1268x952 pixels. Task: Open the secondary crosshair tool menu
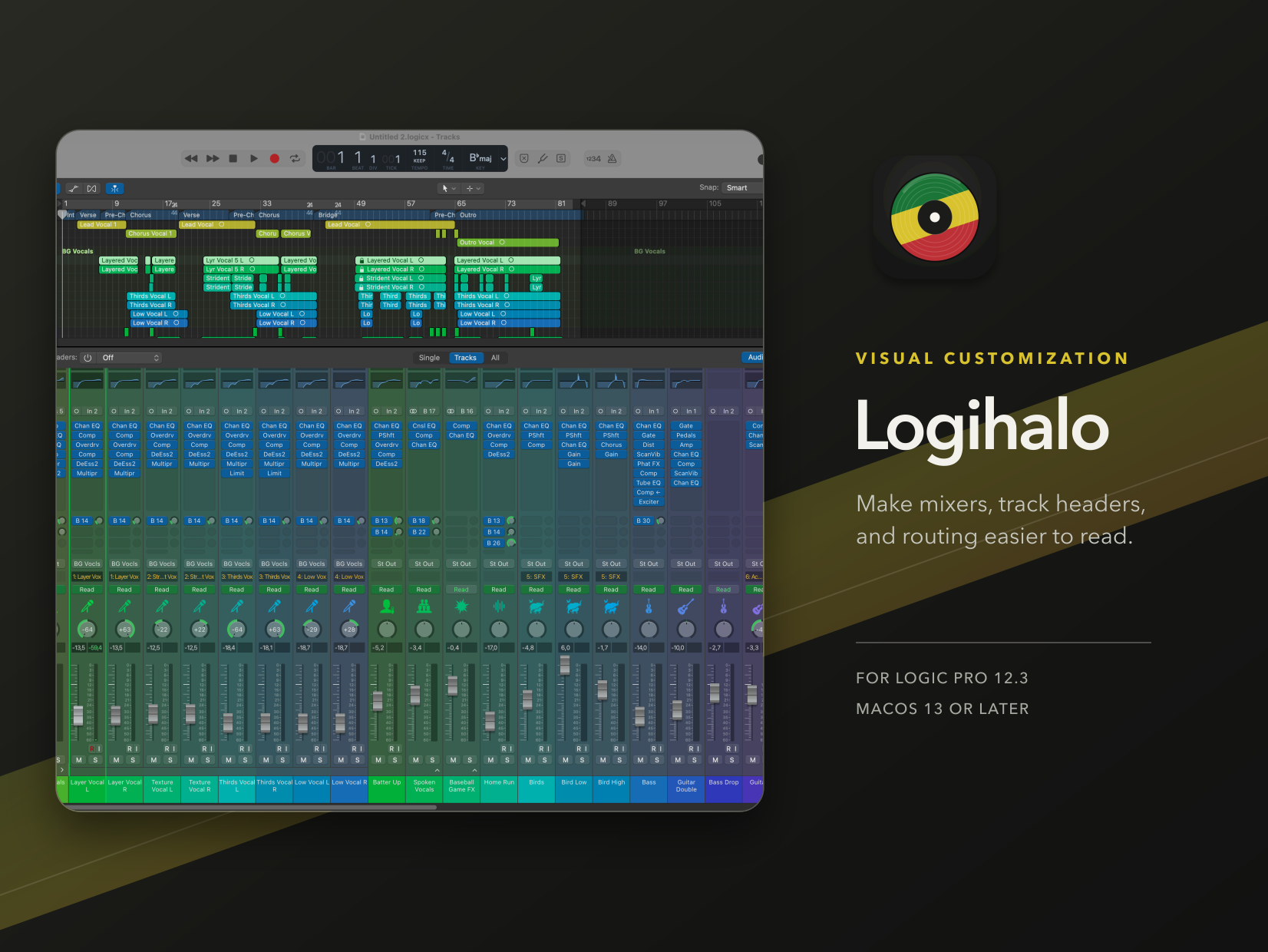click(473, 188)
